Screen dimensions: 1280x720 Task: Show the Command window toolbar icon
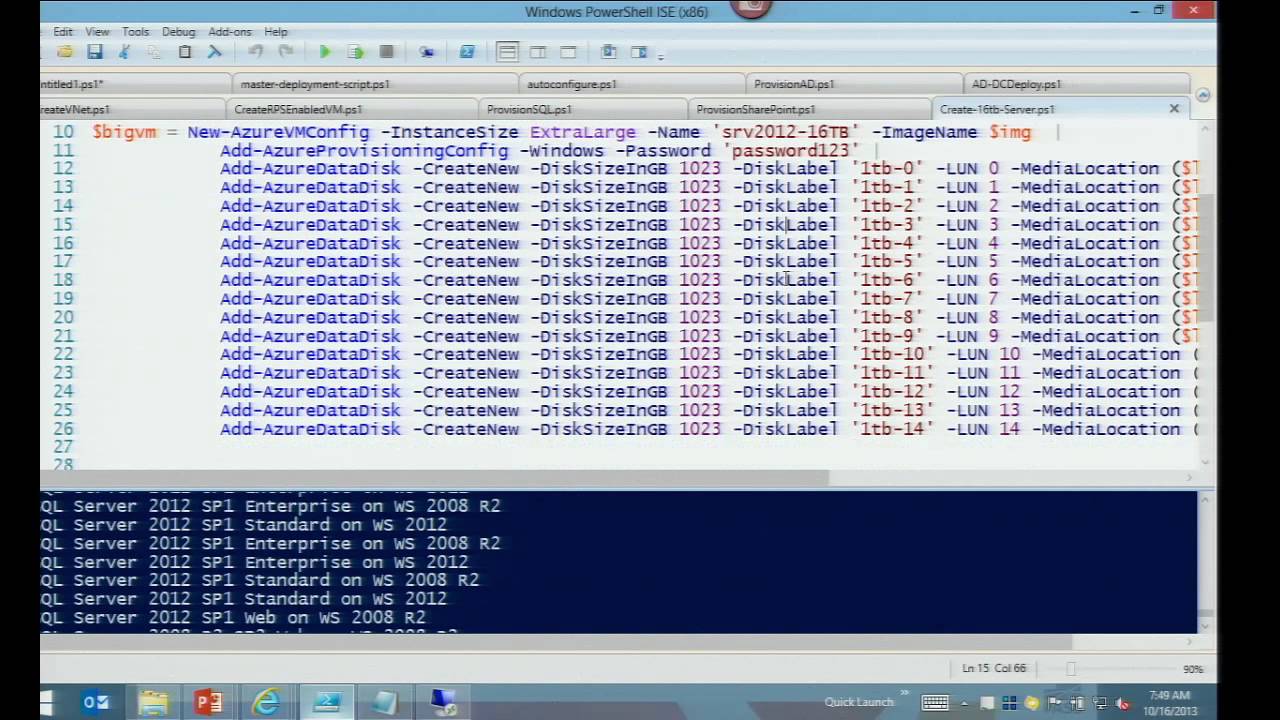pyautogui.click(x=608, y=52)
